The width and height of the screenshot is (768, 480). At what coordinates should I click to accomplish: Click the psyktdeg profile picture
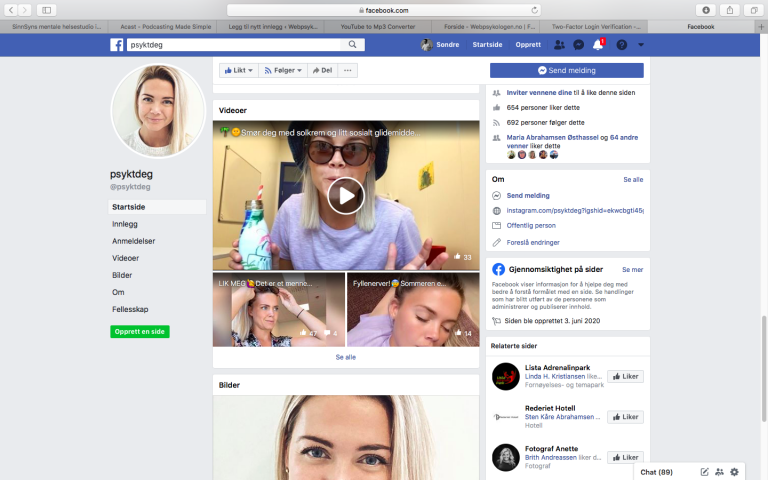[x=158, y=111]
